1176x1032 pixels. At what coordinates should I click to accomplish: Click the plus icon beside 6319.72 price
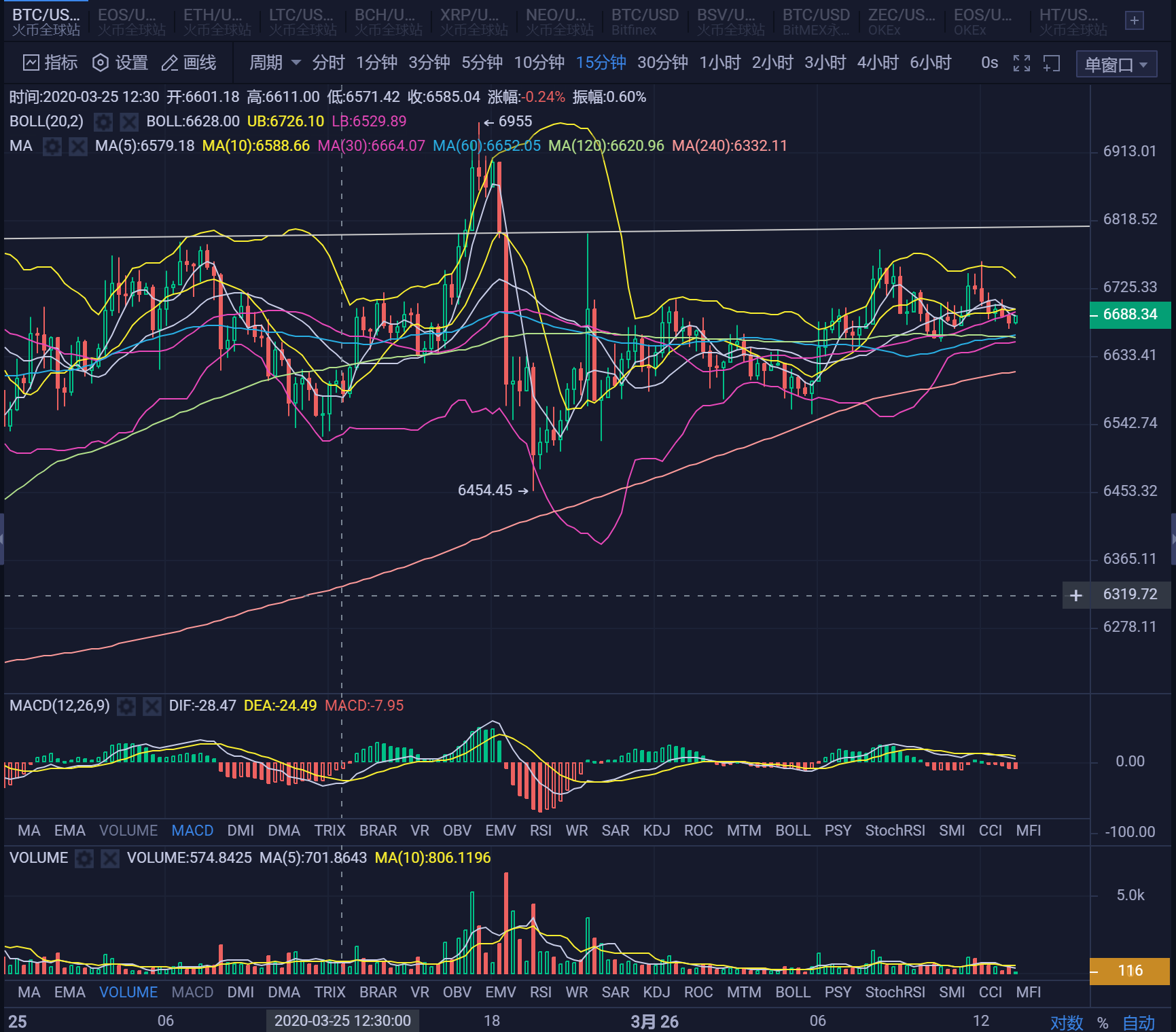tap(1076, 595)
